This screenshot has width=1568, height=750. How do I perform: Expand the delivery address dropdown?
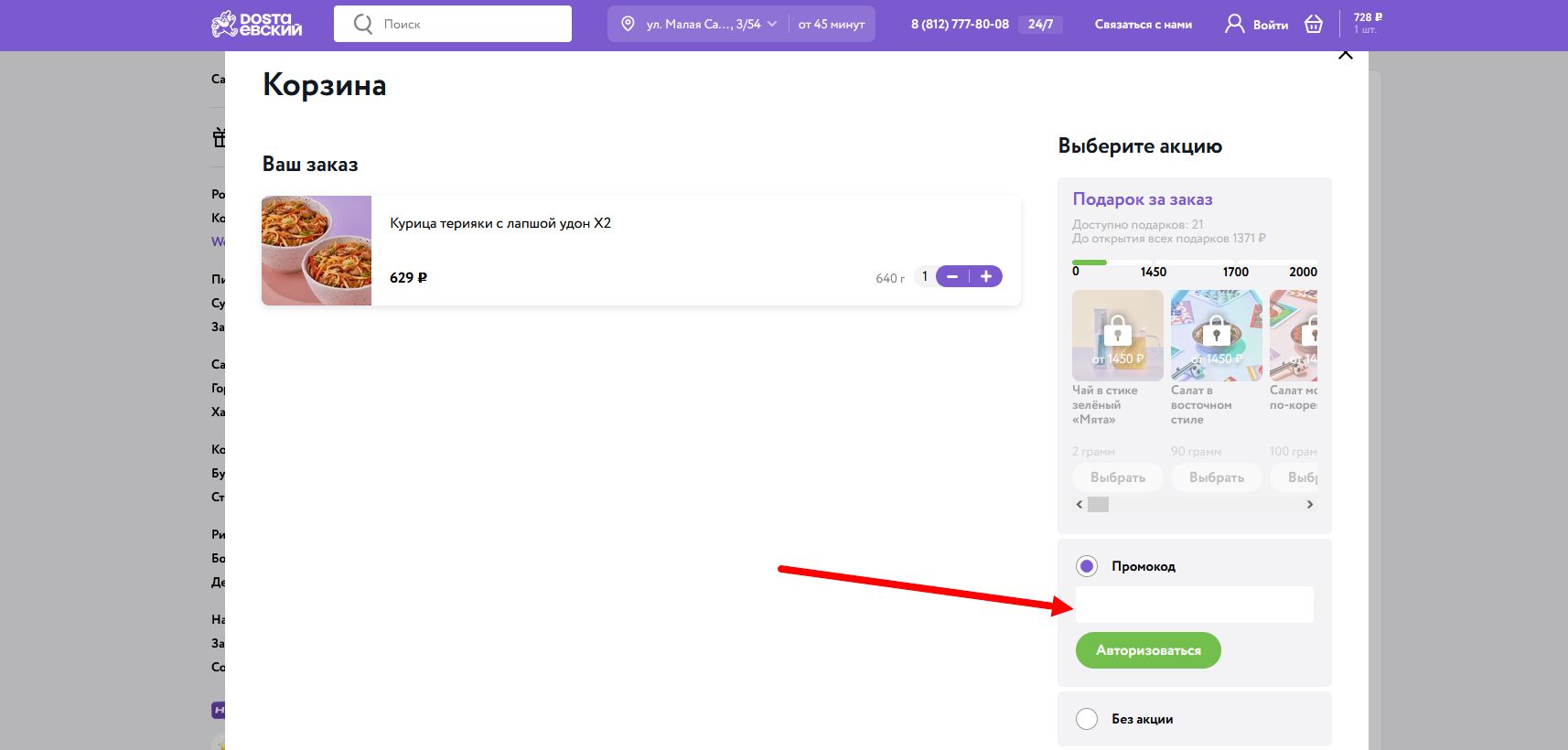772,24
